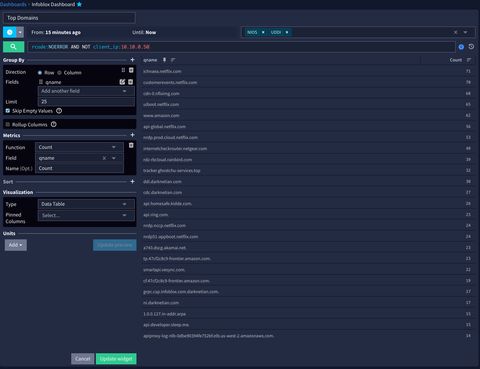This screenshot has width=480, height=369.
Task: Open the dropdown arrow beside the clock button
Action: 20,32
